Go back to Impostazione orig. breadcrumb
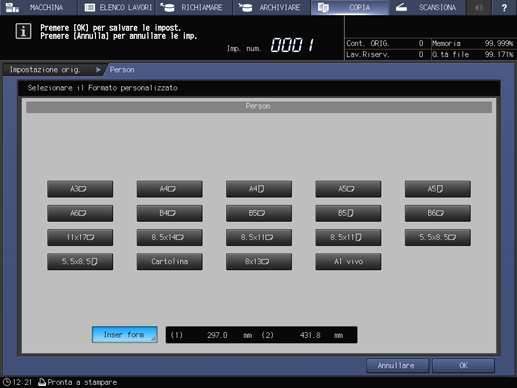This screenshot has width=517, height=388. click(x=53, y=70)
